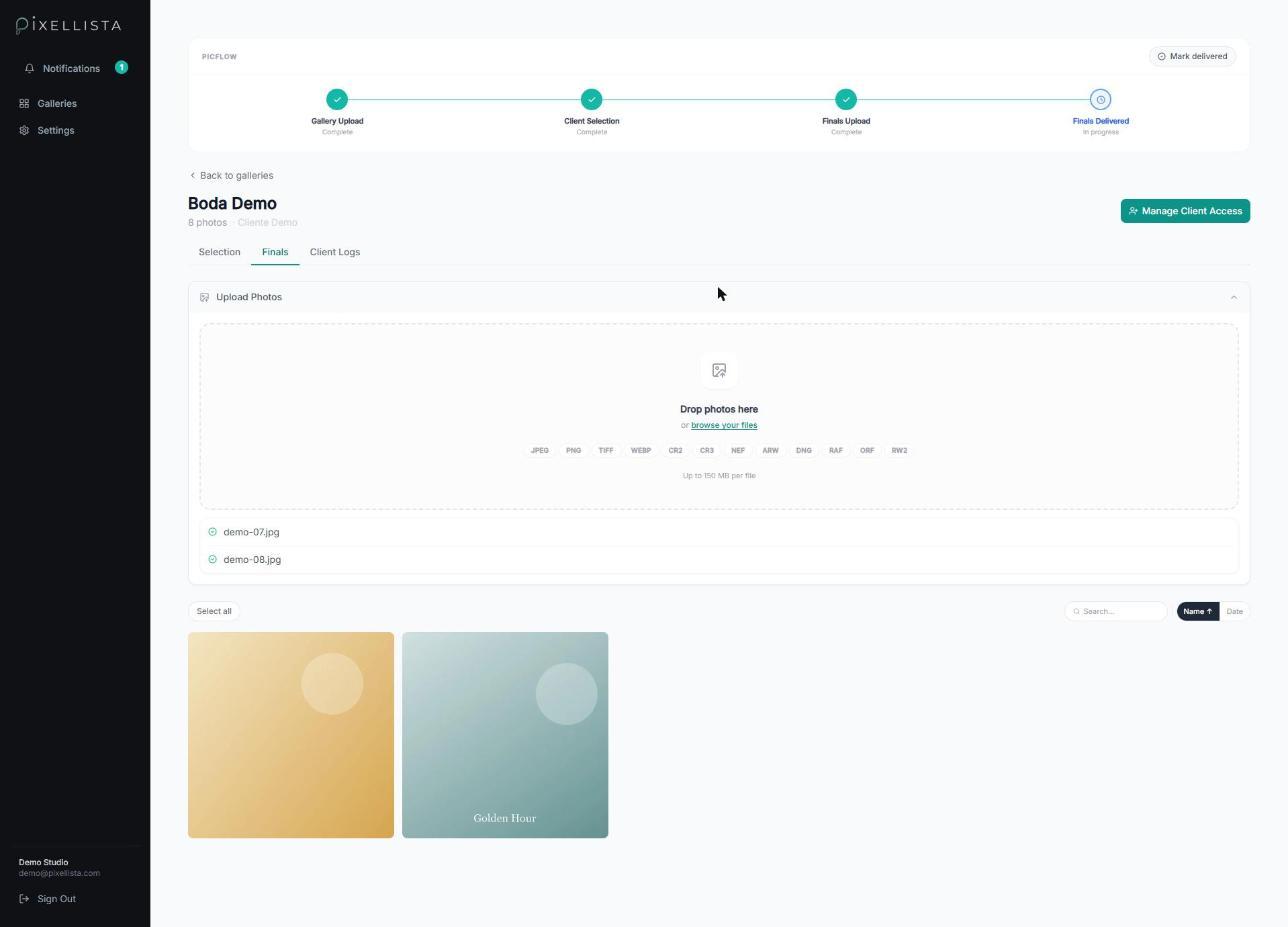Click the Gallery Upload step checkmark
This screenshot has height=927, width=1288.
click(337, 99)
